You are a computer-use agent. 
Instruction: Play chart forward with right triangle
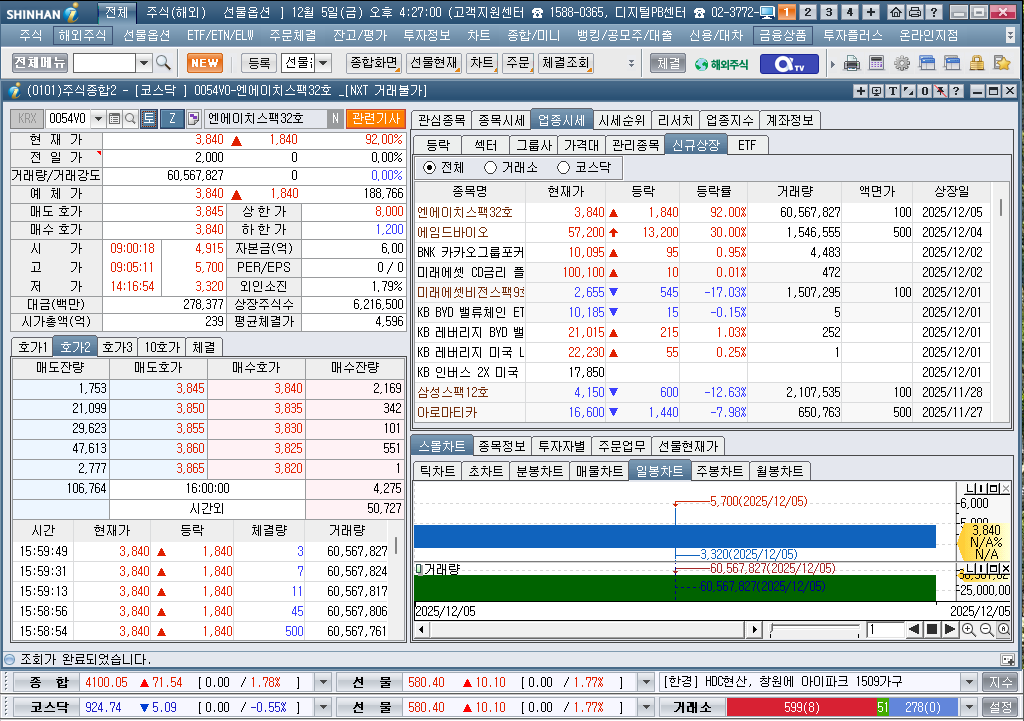[x=950, y=630]
